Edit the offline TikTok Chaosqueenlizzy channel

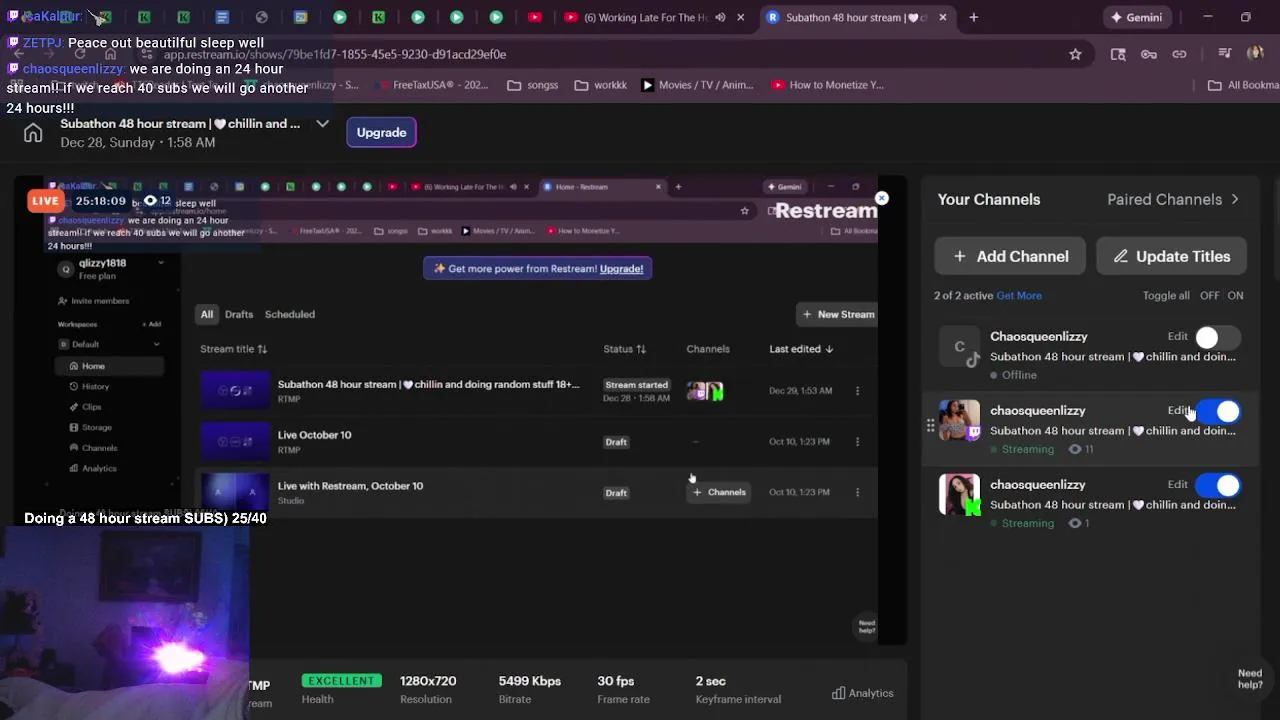point(1177,337)
